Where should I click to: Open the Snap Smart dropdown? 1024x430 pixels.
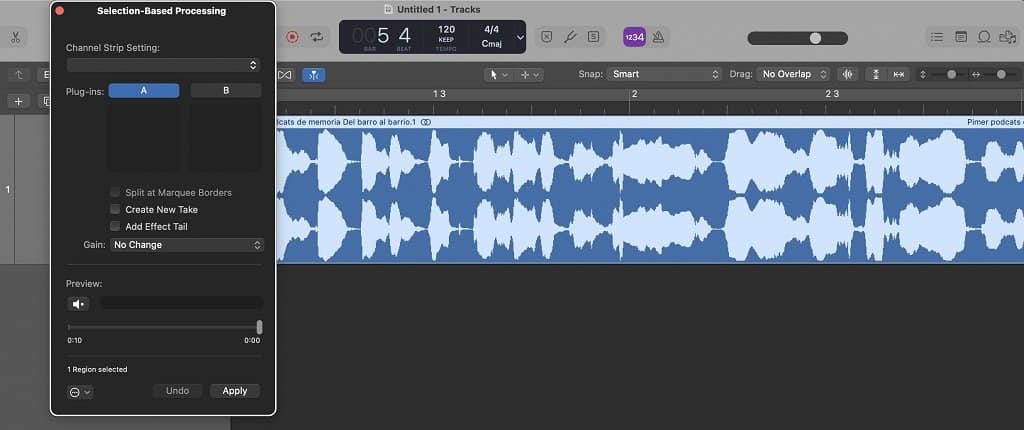click(x=663, y=74)
